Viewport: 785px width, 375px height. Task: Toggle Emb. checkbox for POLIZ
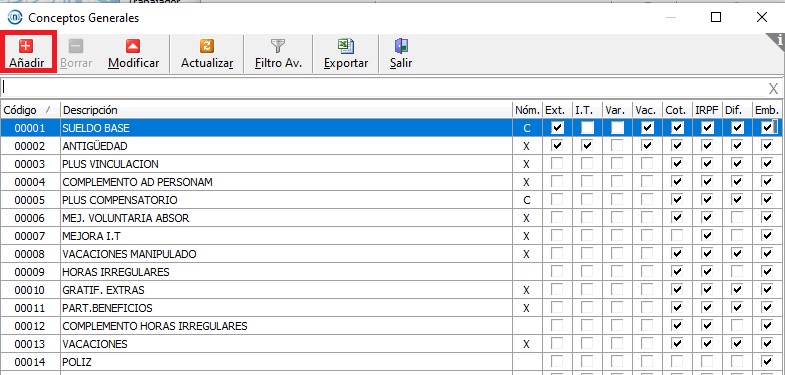tap(767, 362)
